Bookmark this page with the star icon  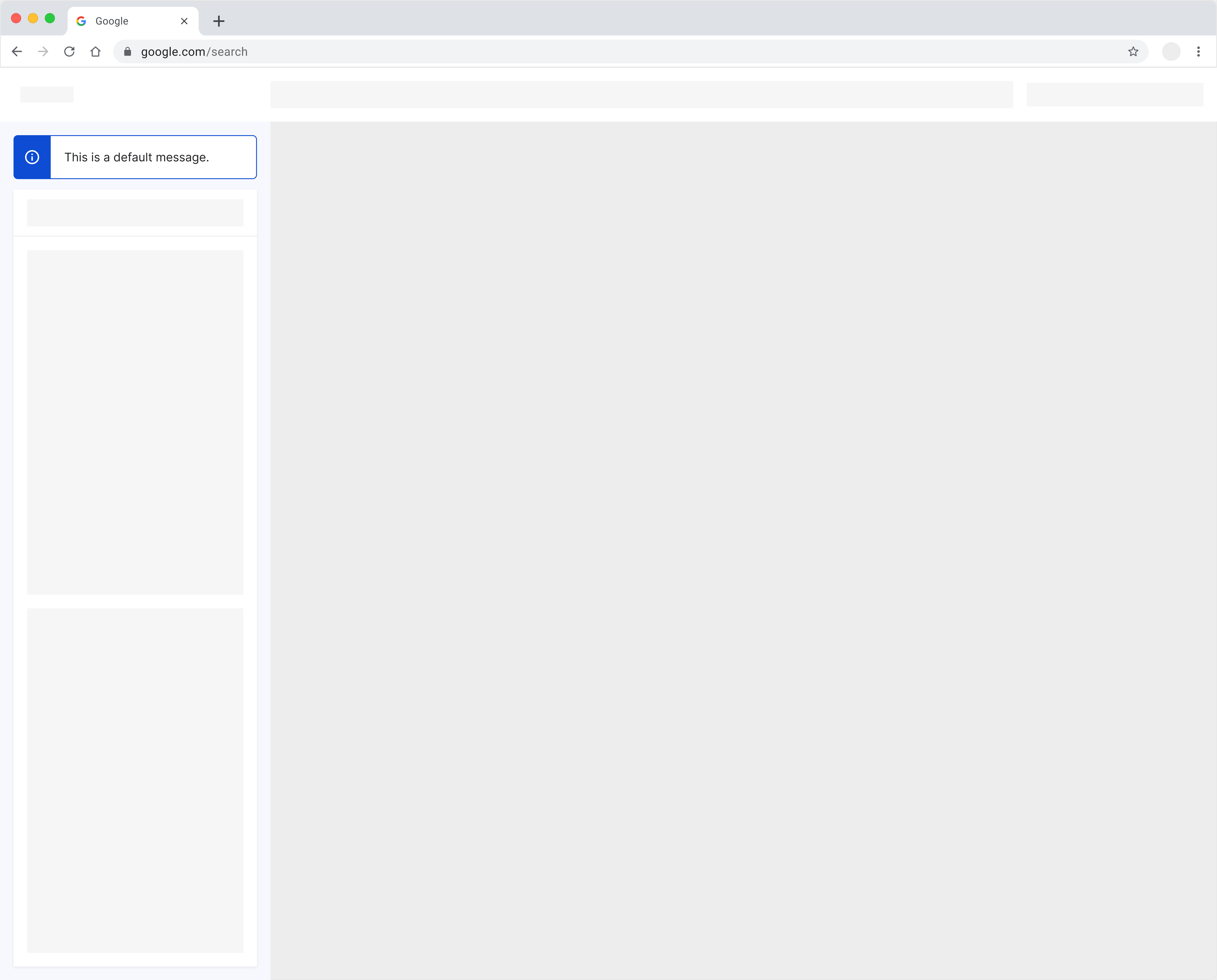[1133, 51]
